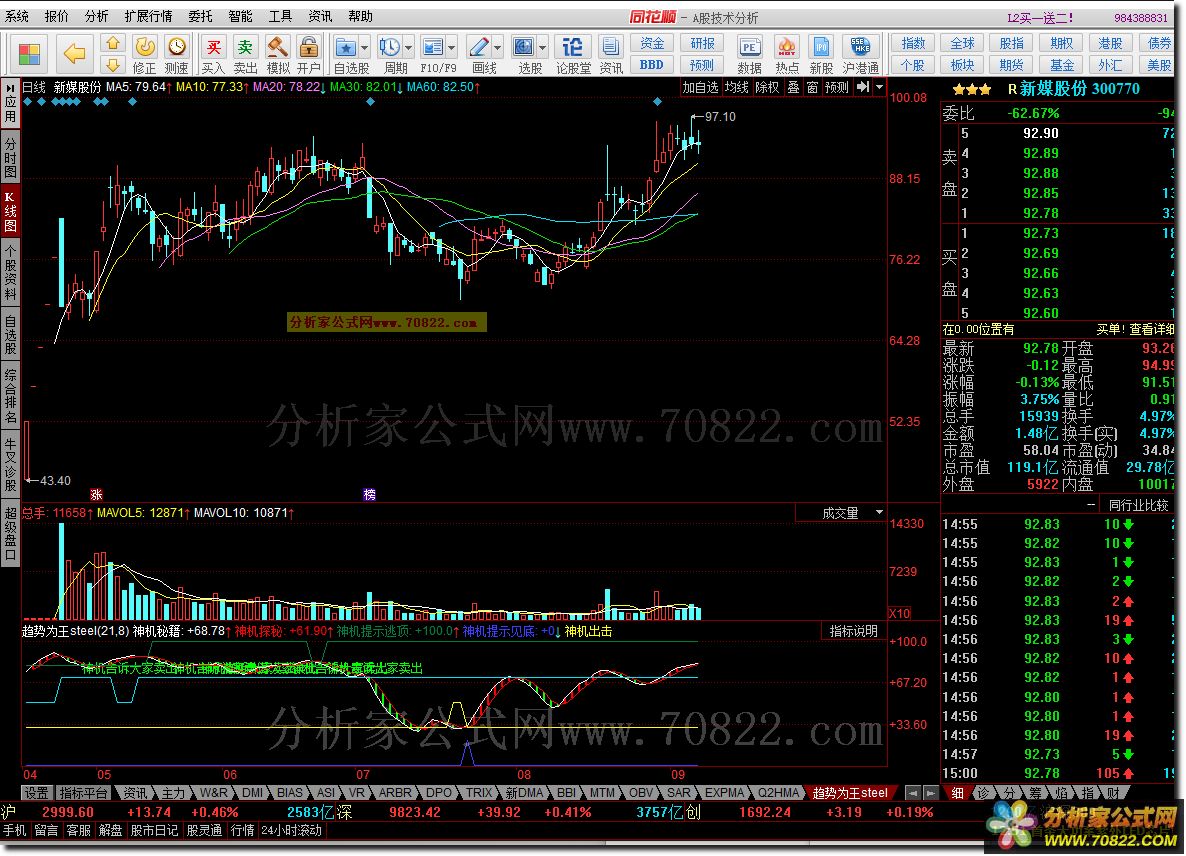Toggle the 均线 moving average display
This screenshot has height=856, width=1186.
[736, 87]
